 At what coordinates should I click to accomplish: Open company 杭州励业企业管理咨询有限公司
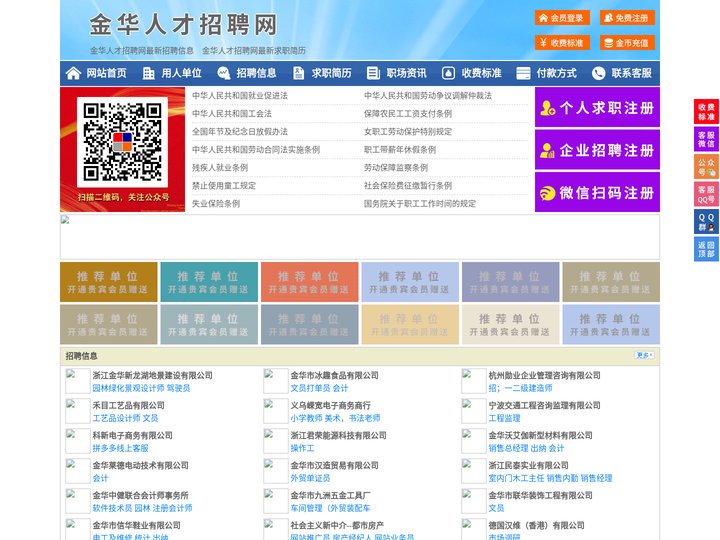click(x=544, y=375)
